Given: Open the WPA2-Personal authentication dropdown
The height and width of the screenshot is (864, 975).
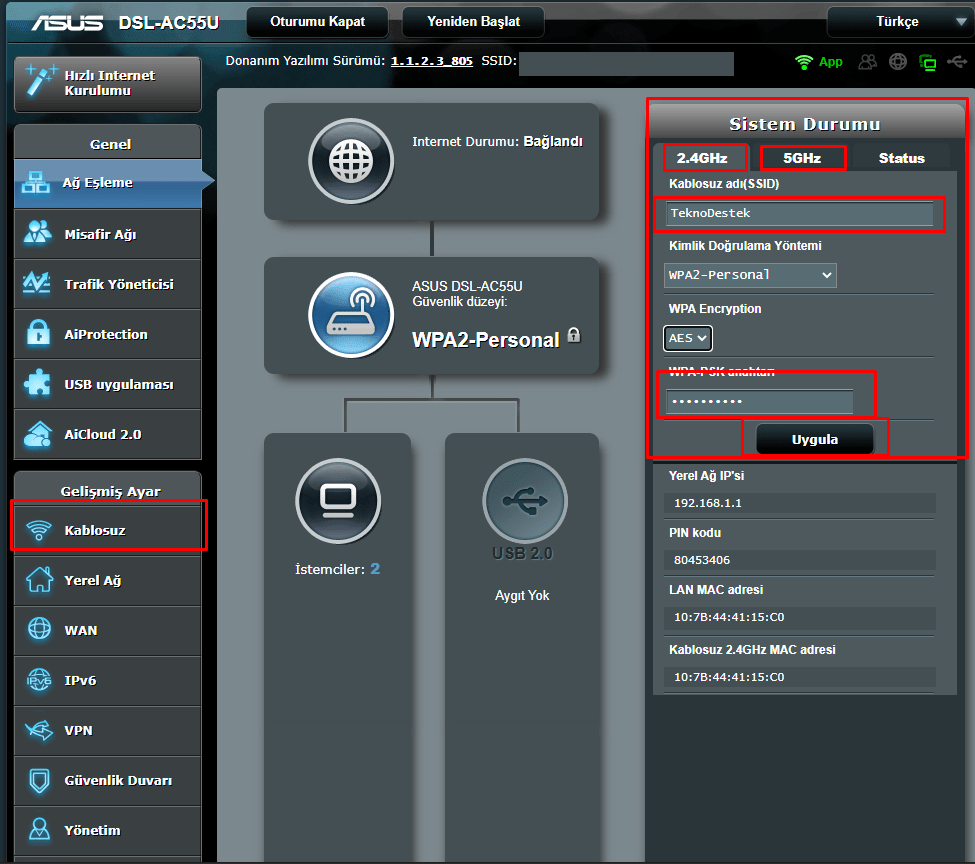Looking at the screenshot, I should pos(750,275).
